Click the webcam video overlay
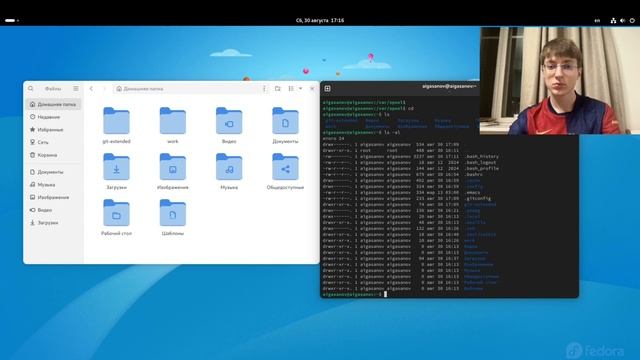This screenshot has height=360, width=640. [560, 81]
